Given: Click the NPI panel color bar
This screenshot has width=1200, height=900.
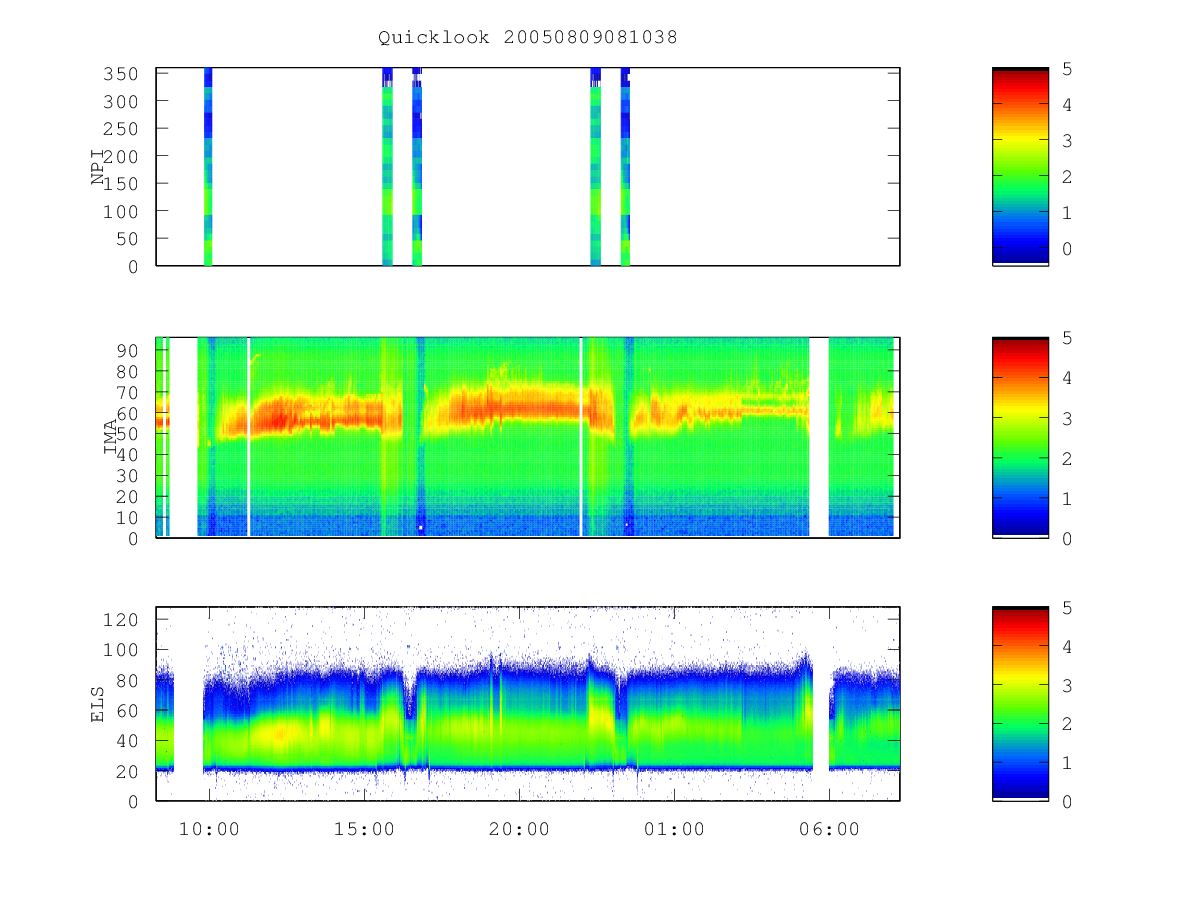Looking at the screenshot, I should pyautogui.click(x=1020, y=166).
